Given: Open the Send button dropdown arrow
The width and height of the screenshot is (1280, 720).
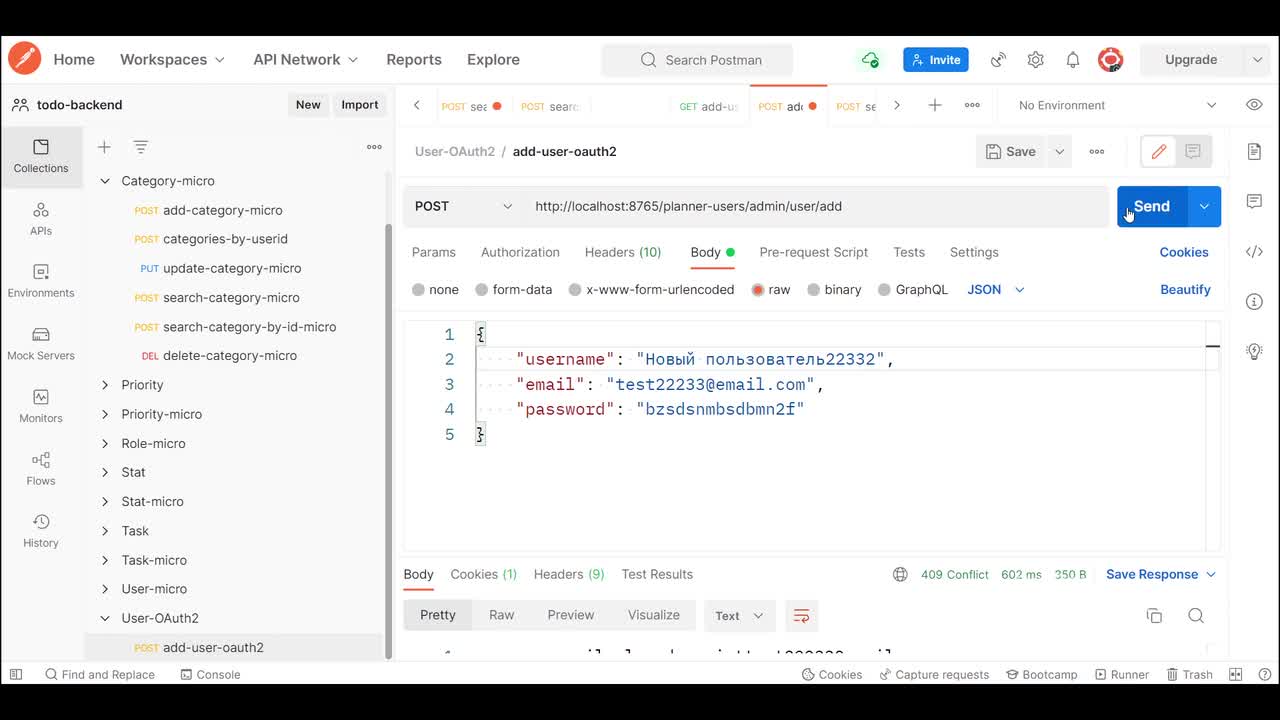Looking at the screenshot, I should (x=1204, y=206).
